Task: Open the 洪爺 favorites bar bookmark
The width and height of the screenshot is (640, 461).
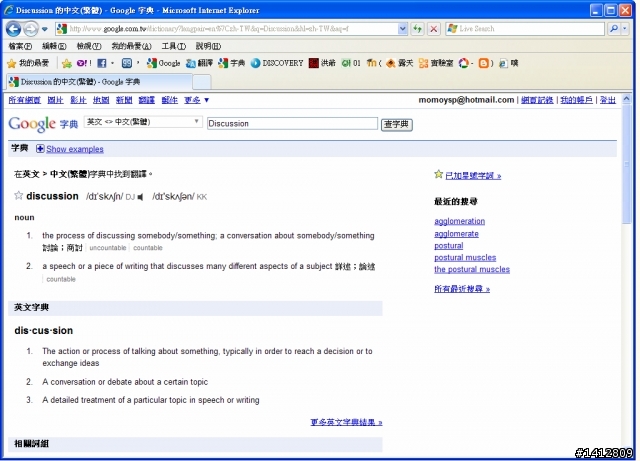Action: tap(322, 63)
